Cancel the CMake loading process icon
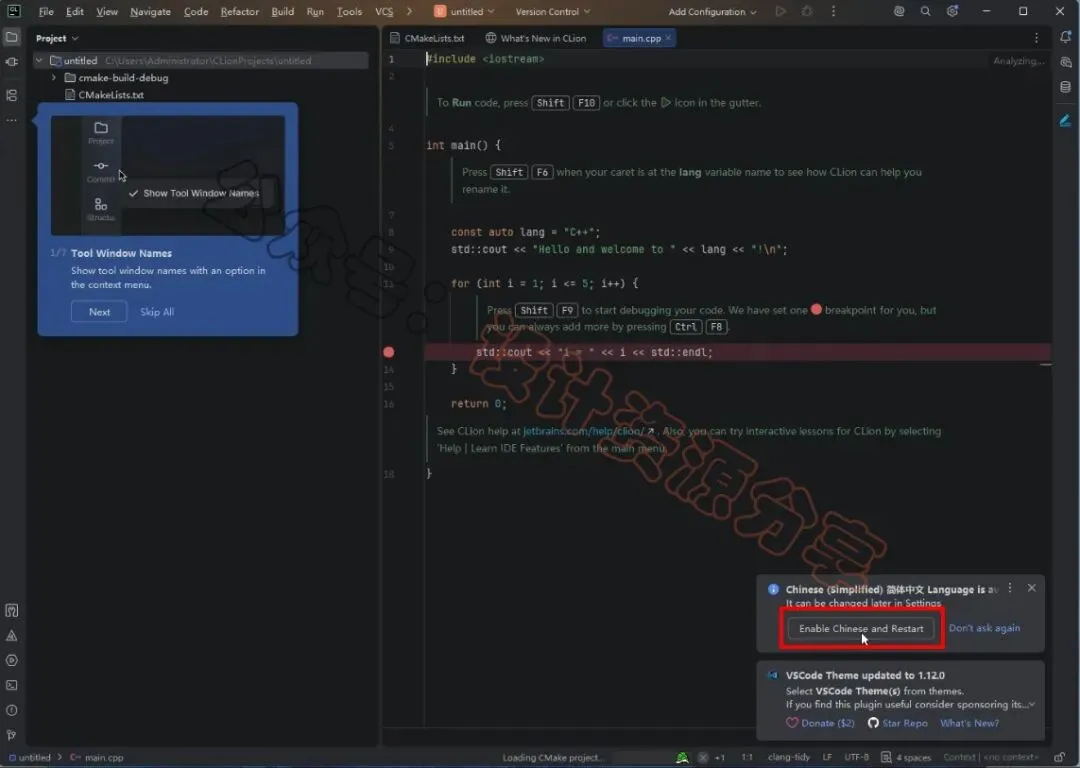The height and width of the screenshot is (768, 1080). [x=703, y=757]
